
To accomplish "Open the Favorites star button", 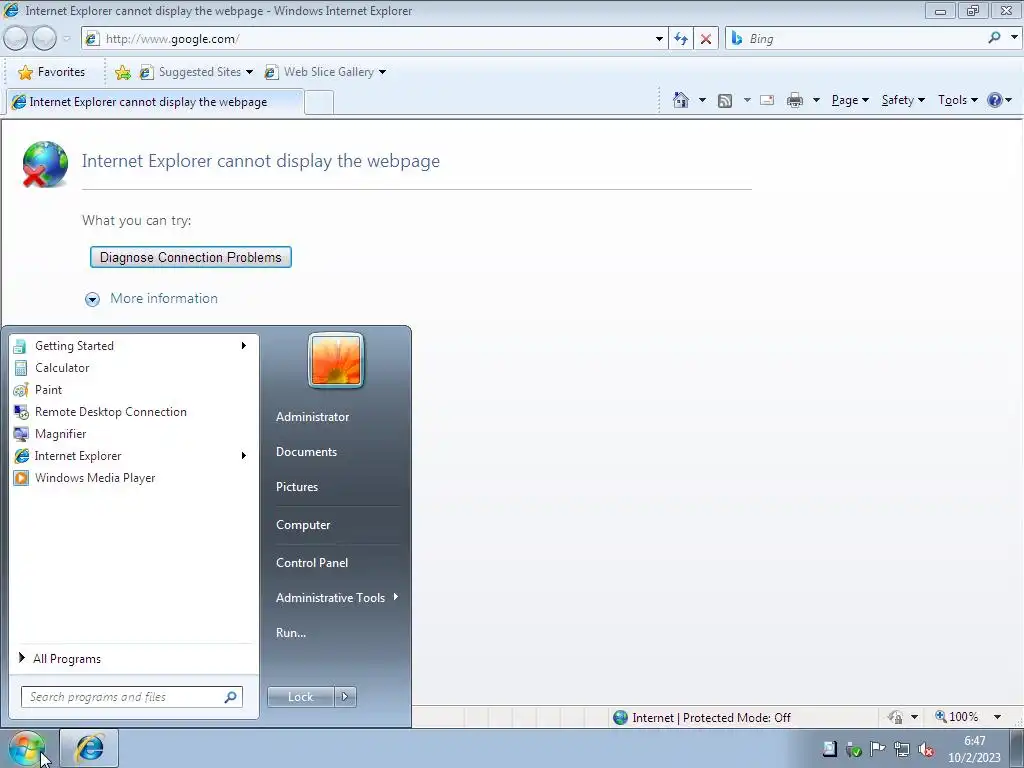I will pyautogui.click(x=52, y=72).
